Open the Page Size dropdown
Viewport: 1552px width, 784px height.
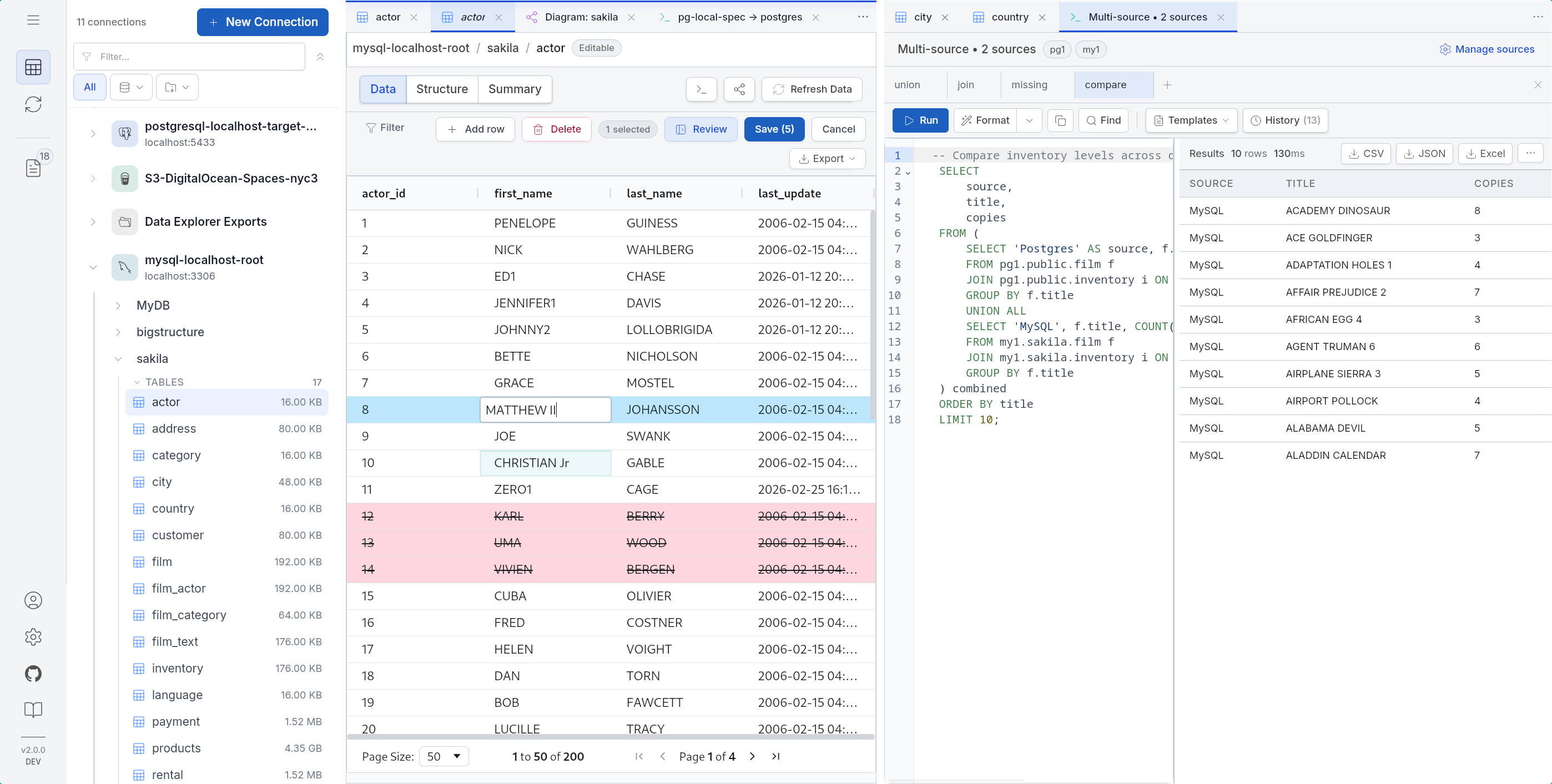point(444,756)
